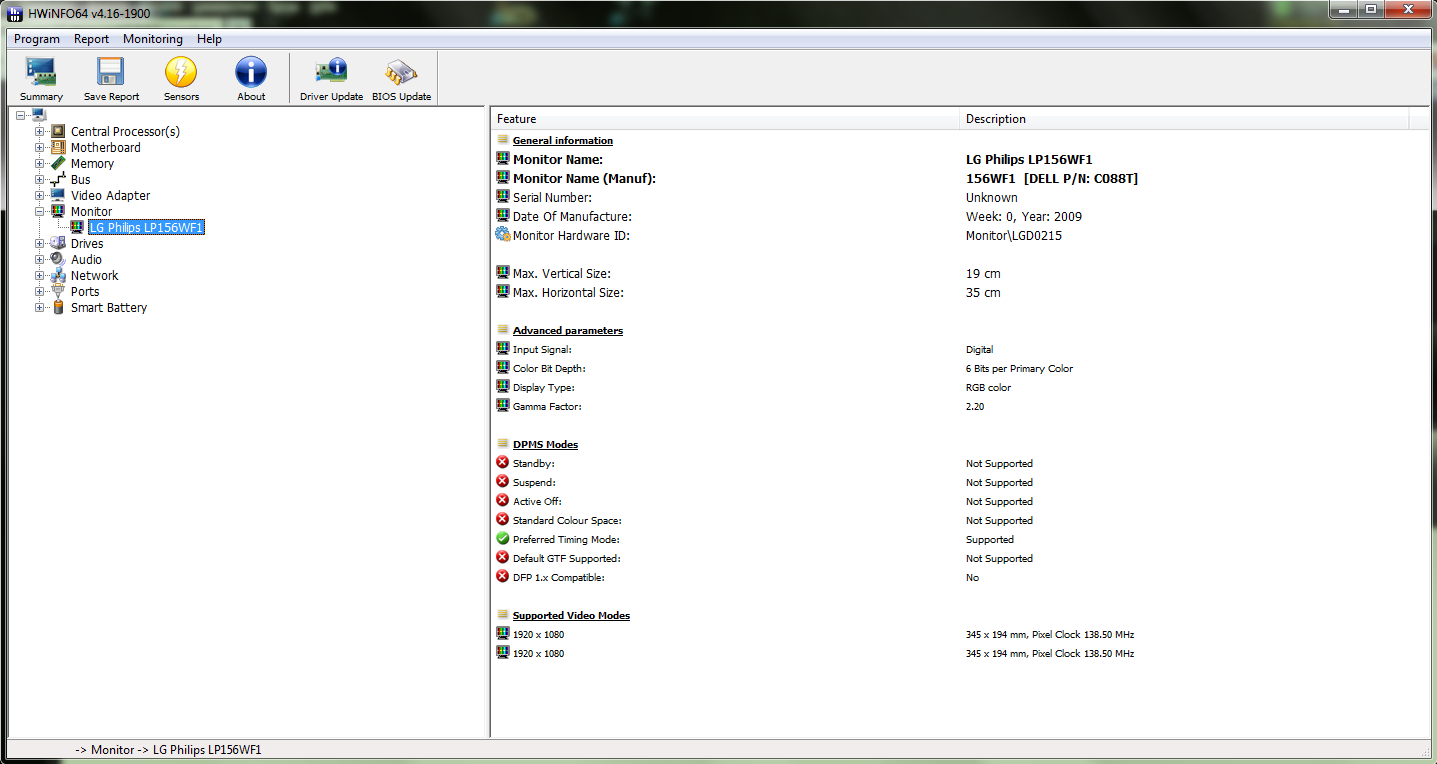The width and height of the screenshot is (1437, 764).
Task: Click the Central Processor(s) tree icon
Action: point(58,131)
